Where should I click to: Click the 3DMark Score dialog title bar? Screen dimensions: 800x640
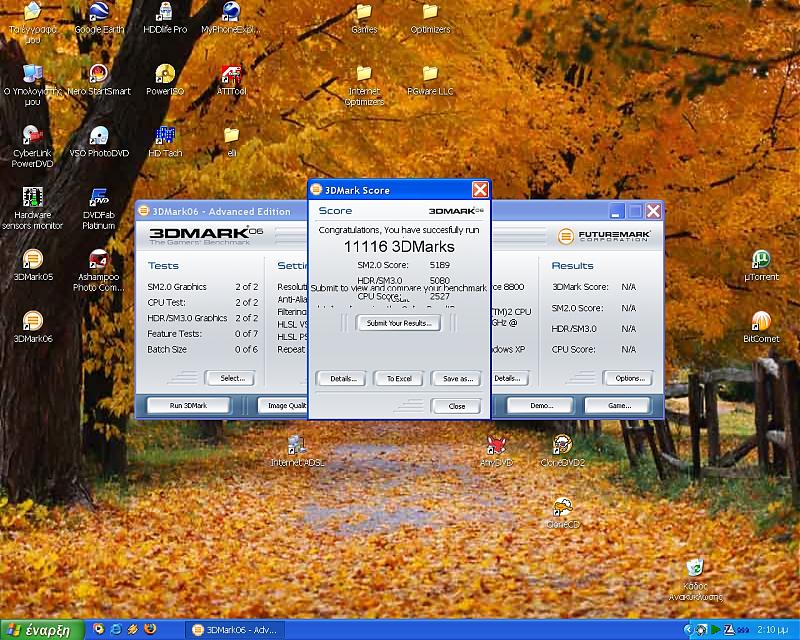point(399,190)
